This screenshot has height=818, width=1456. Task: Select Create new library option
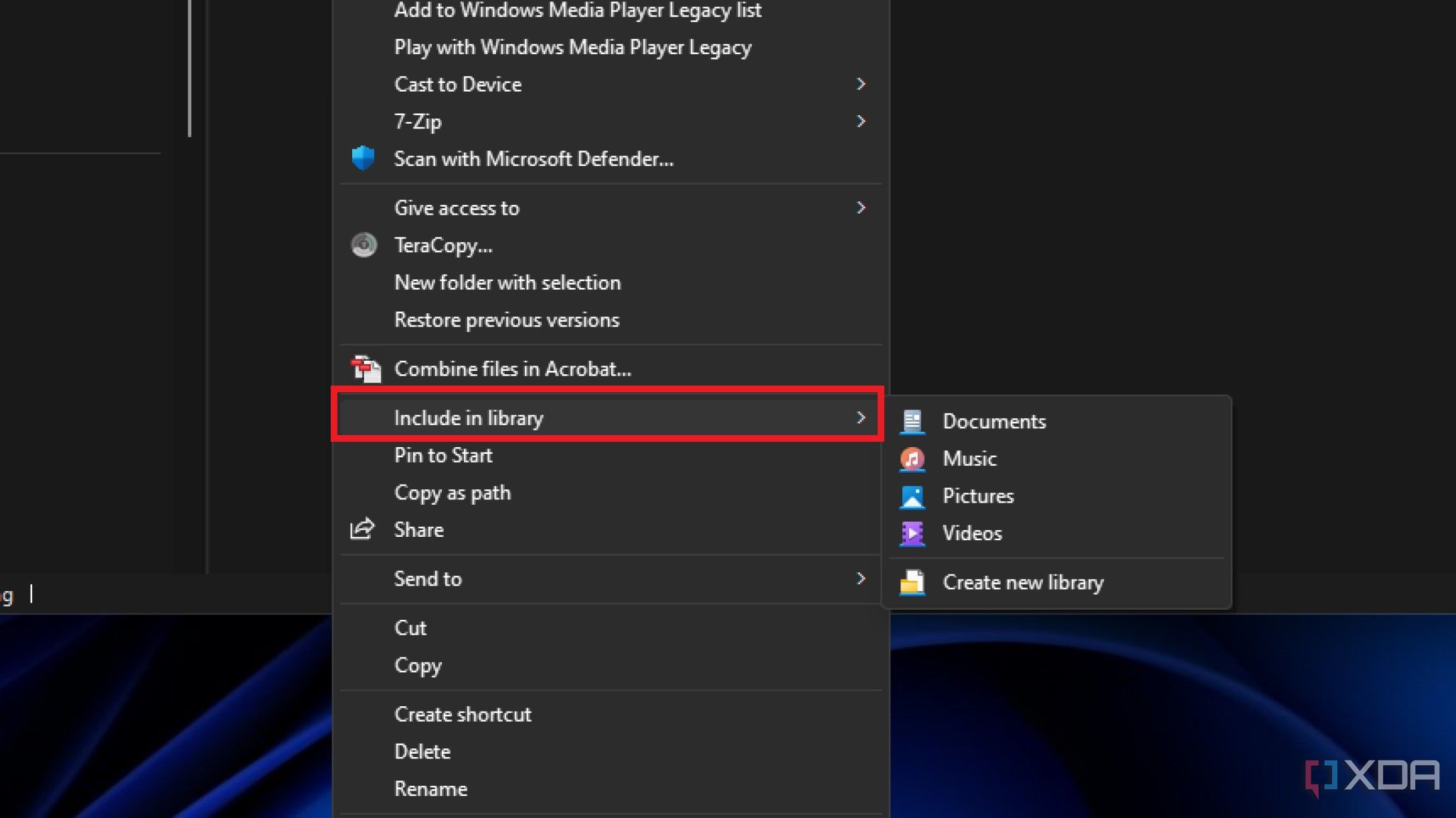click(1058, 582)
